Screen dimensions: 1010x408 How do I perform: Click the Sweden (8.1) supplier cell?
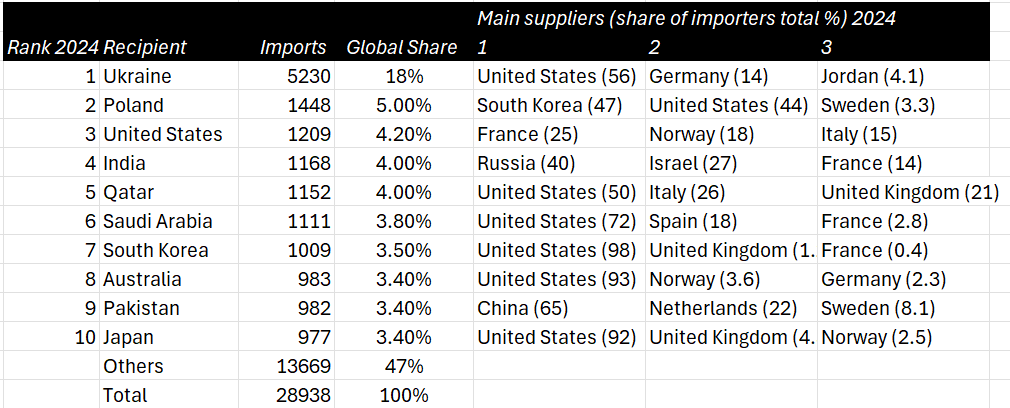pyautogui.click(x=903, y=309)
